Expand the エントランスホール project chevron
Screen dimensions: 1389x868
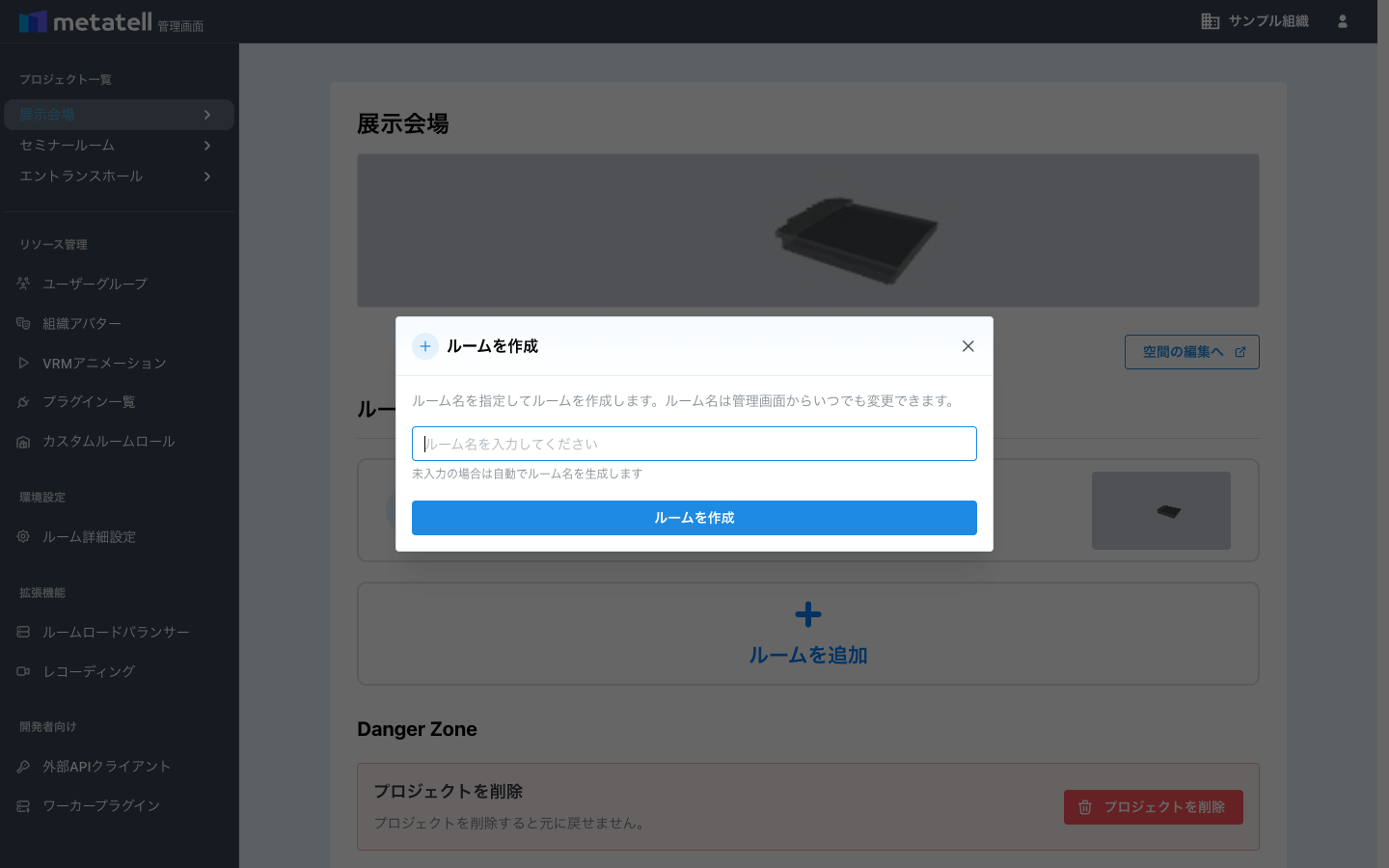(207, 176)
